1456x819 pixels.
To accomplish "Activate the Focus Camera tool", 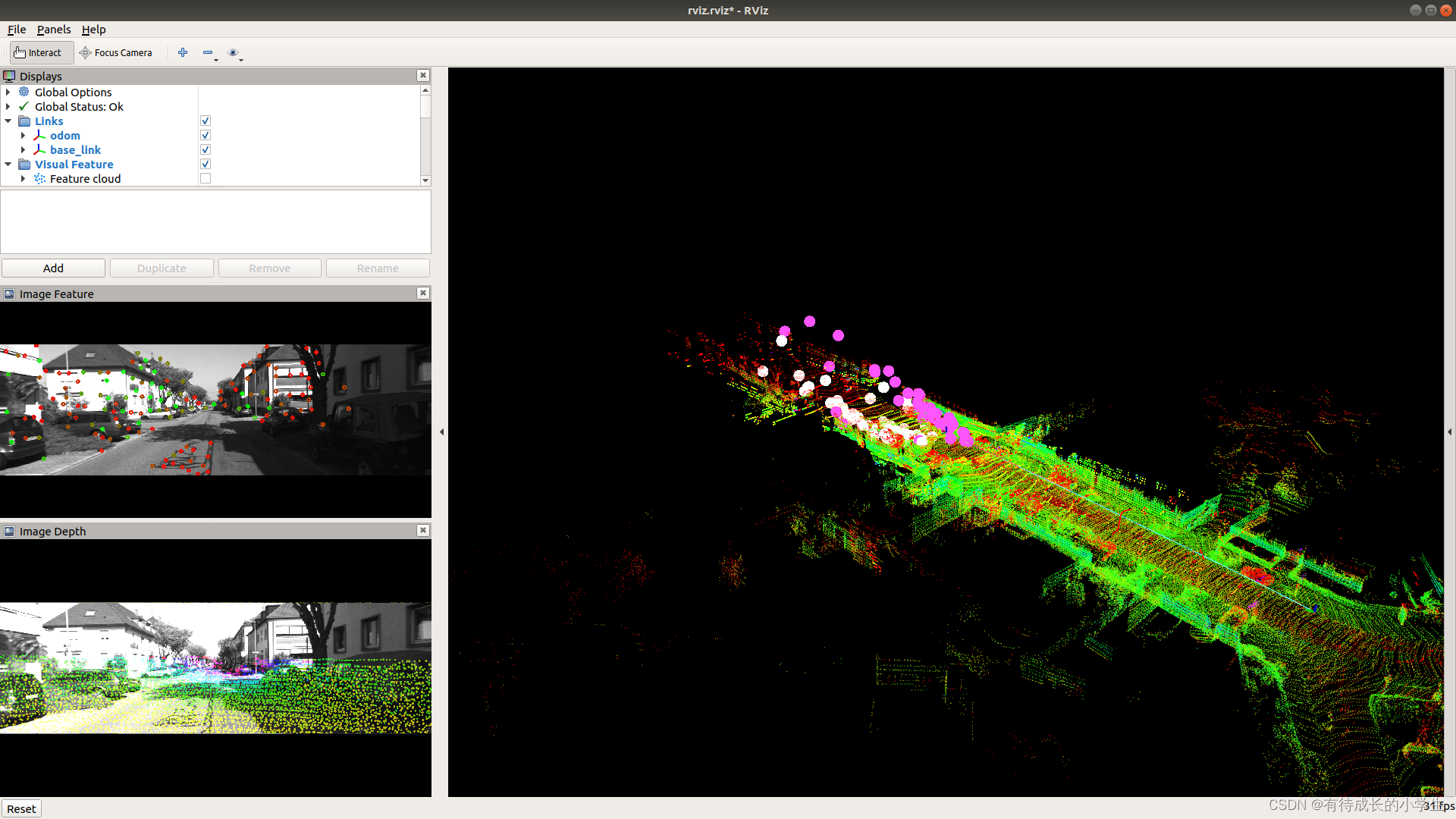I will click(x=116, y=52).
